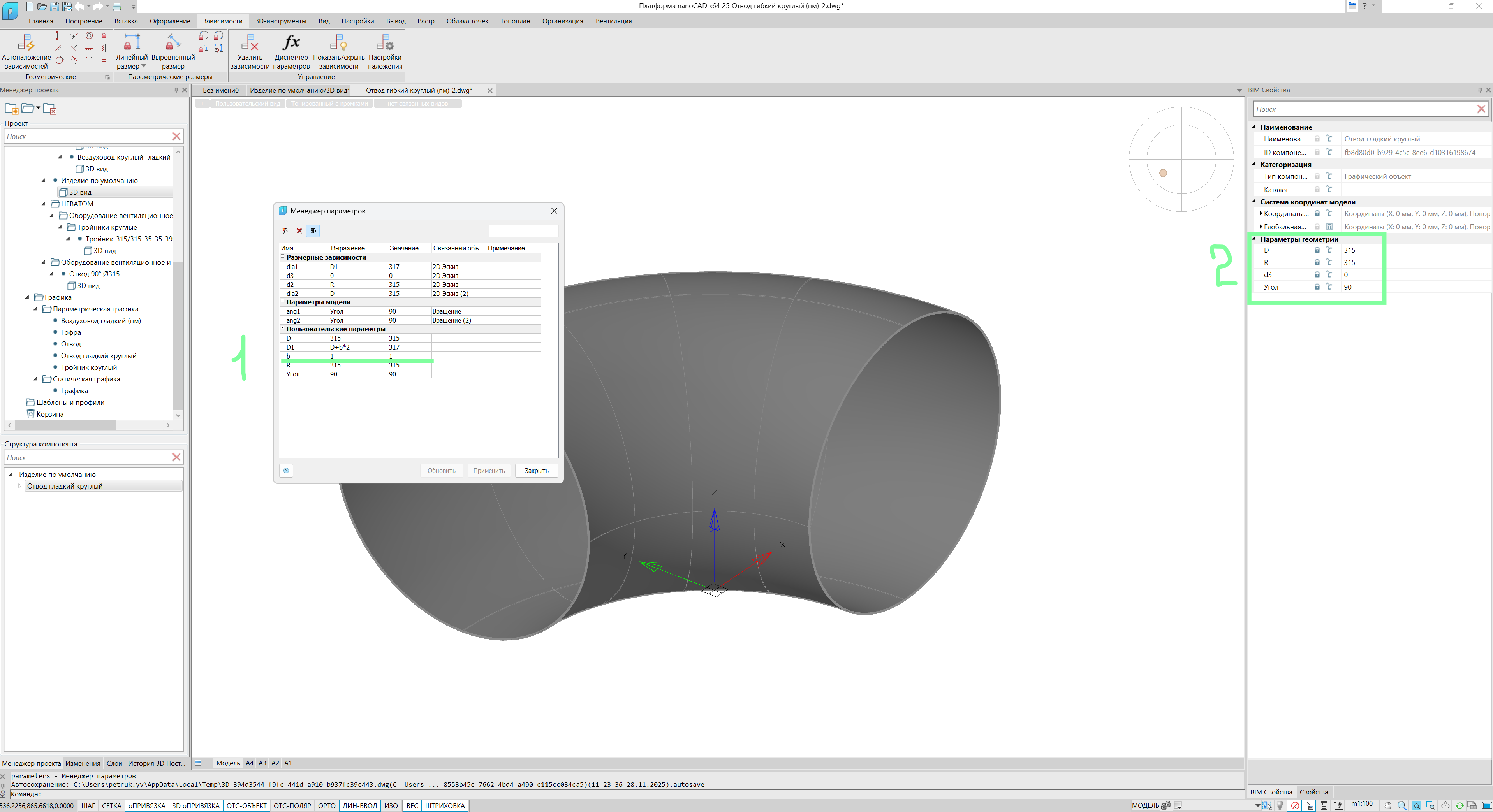
Task: Toggle ОРТО mode in status bar
Action: point(326,806)
